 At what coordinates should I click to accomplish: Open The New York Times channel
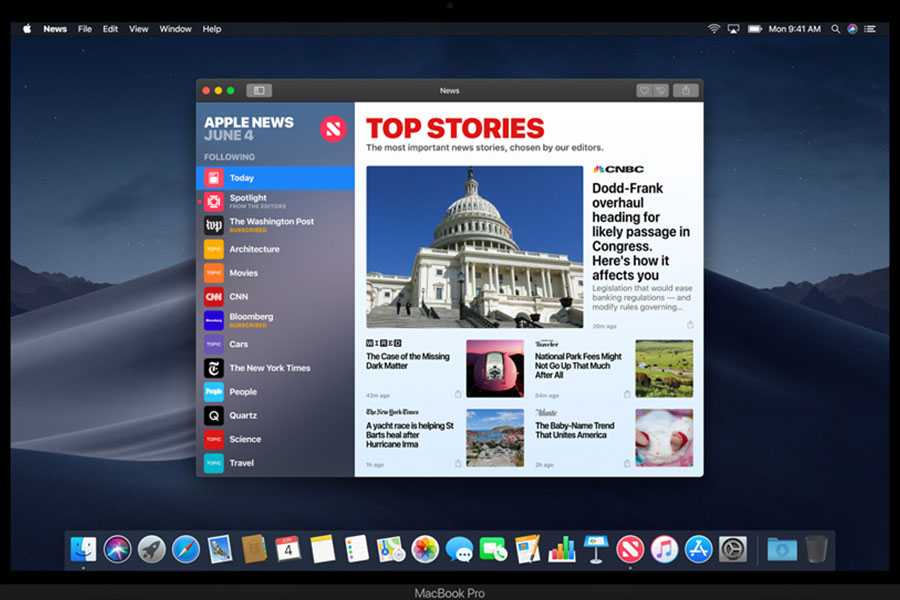point(276,368)
